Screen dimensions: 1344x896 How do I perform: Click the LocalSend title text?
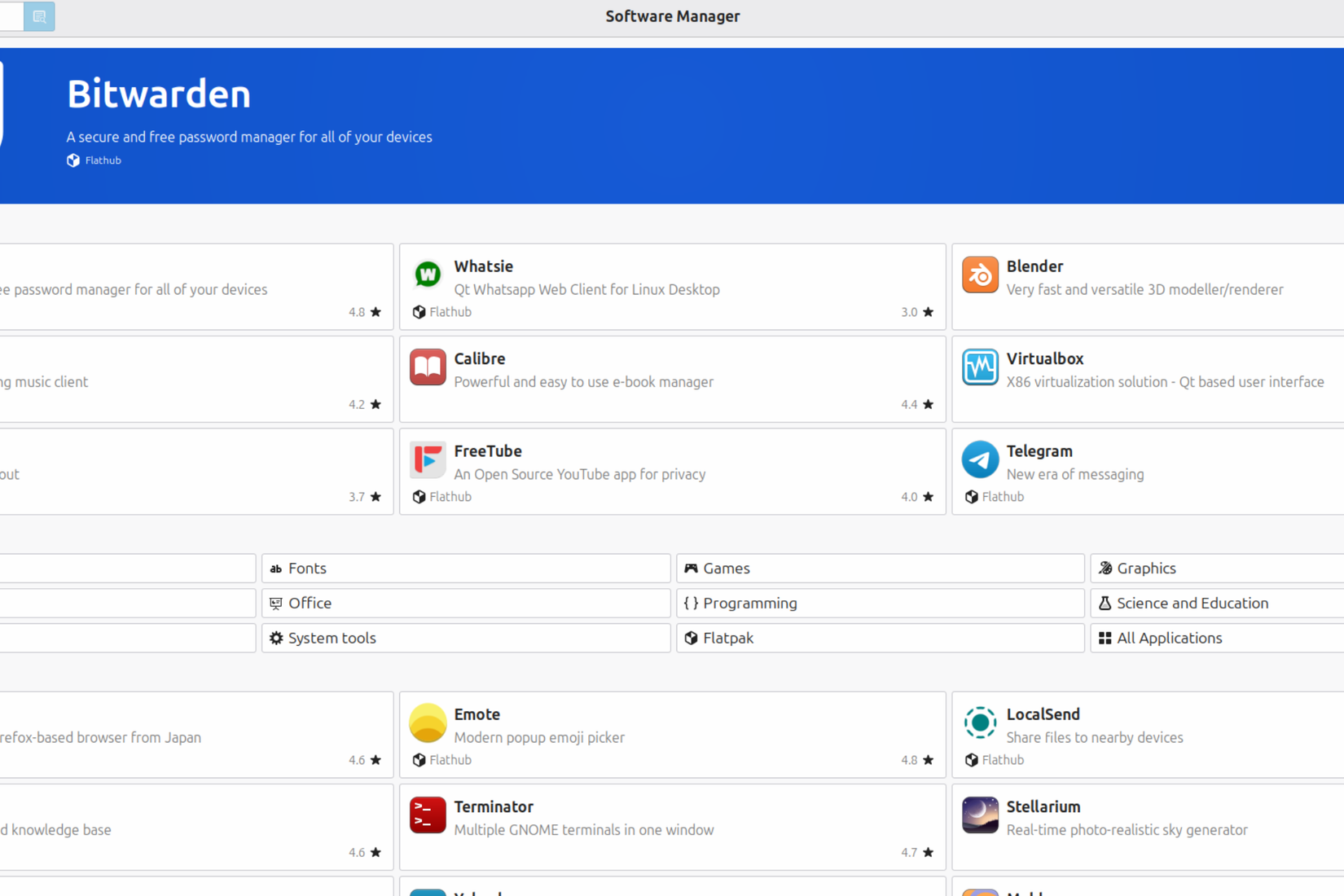pos(1043,714)
